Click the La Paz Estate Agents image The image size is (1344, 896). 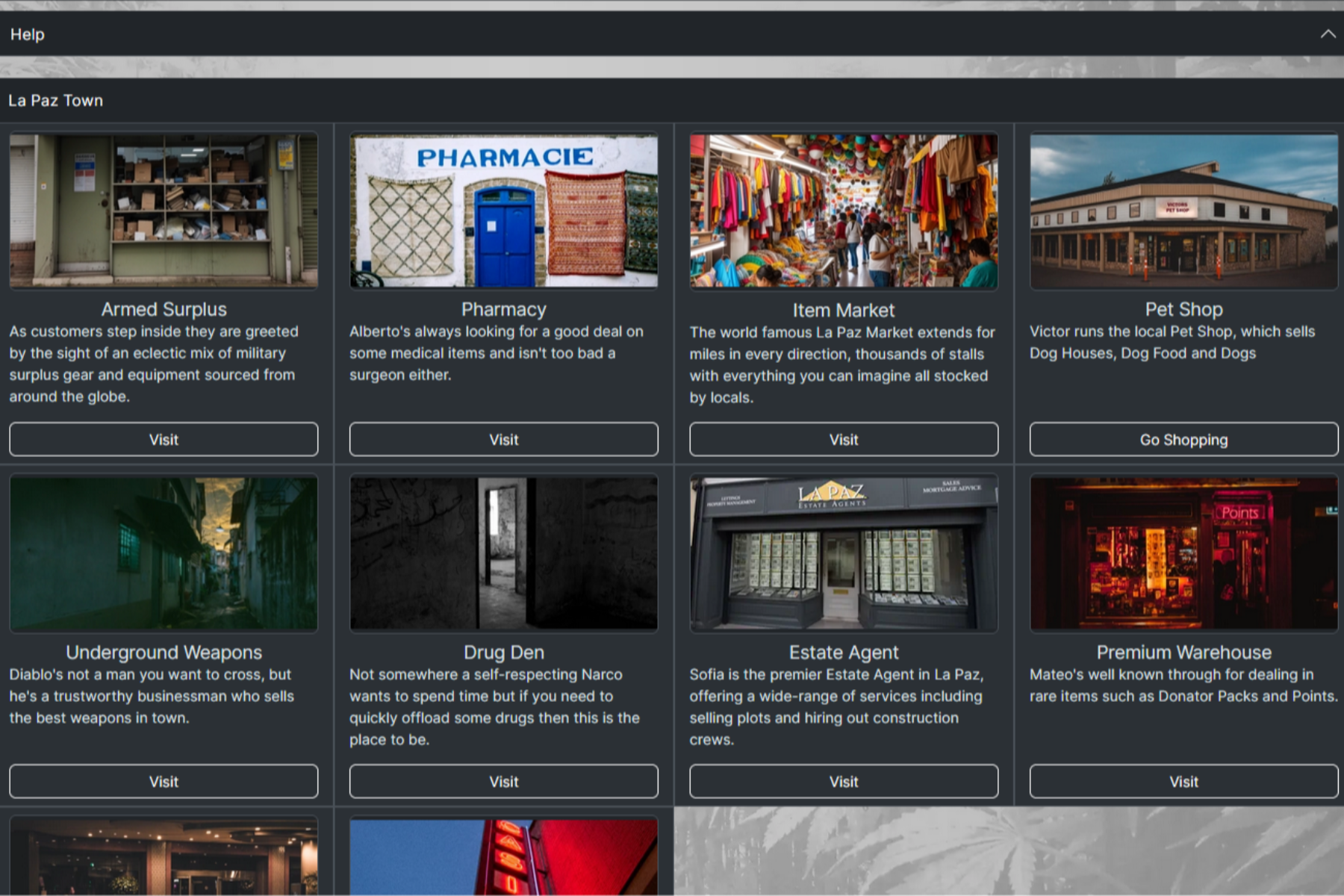tap(844, 553)
